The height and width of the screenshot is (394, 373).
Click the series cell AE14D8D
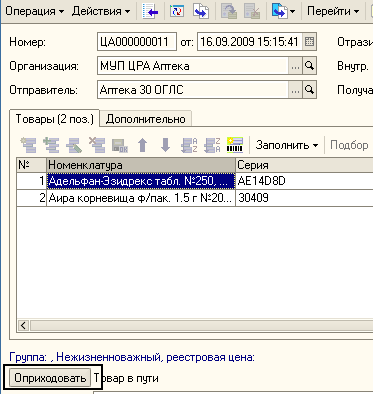pos(304,181)
